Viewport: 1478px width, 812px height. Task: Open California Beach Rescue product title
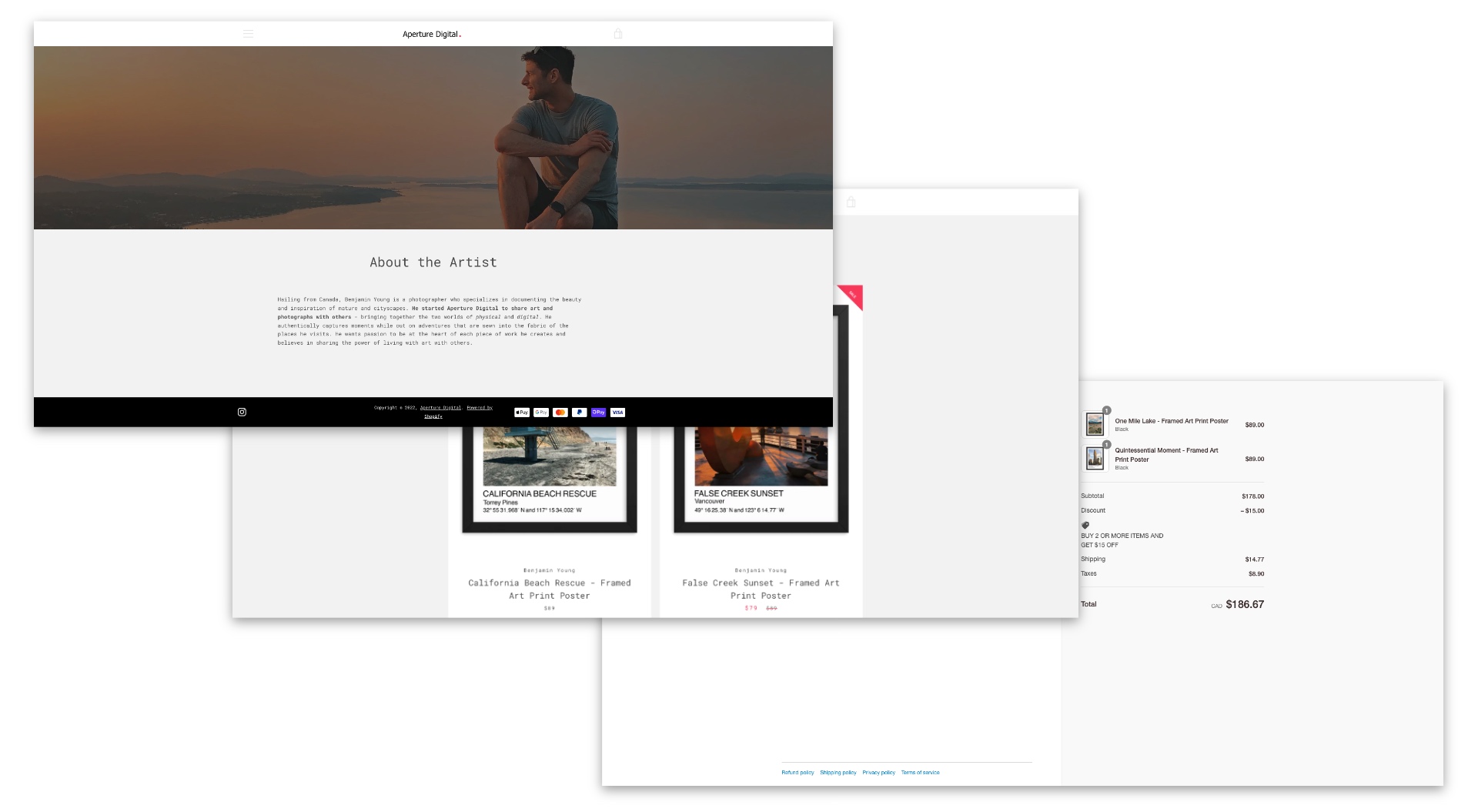click(x=549, y=589)
